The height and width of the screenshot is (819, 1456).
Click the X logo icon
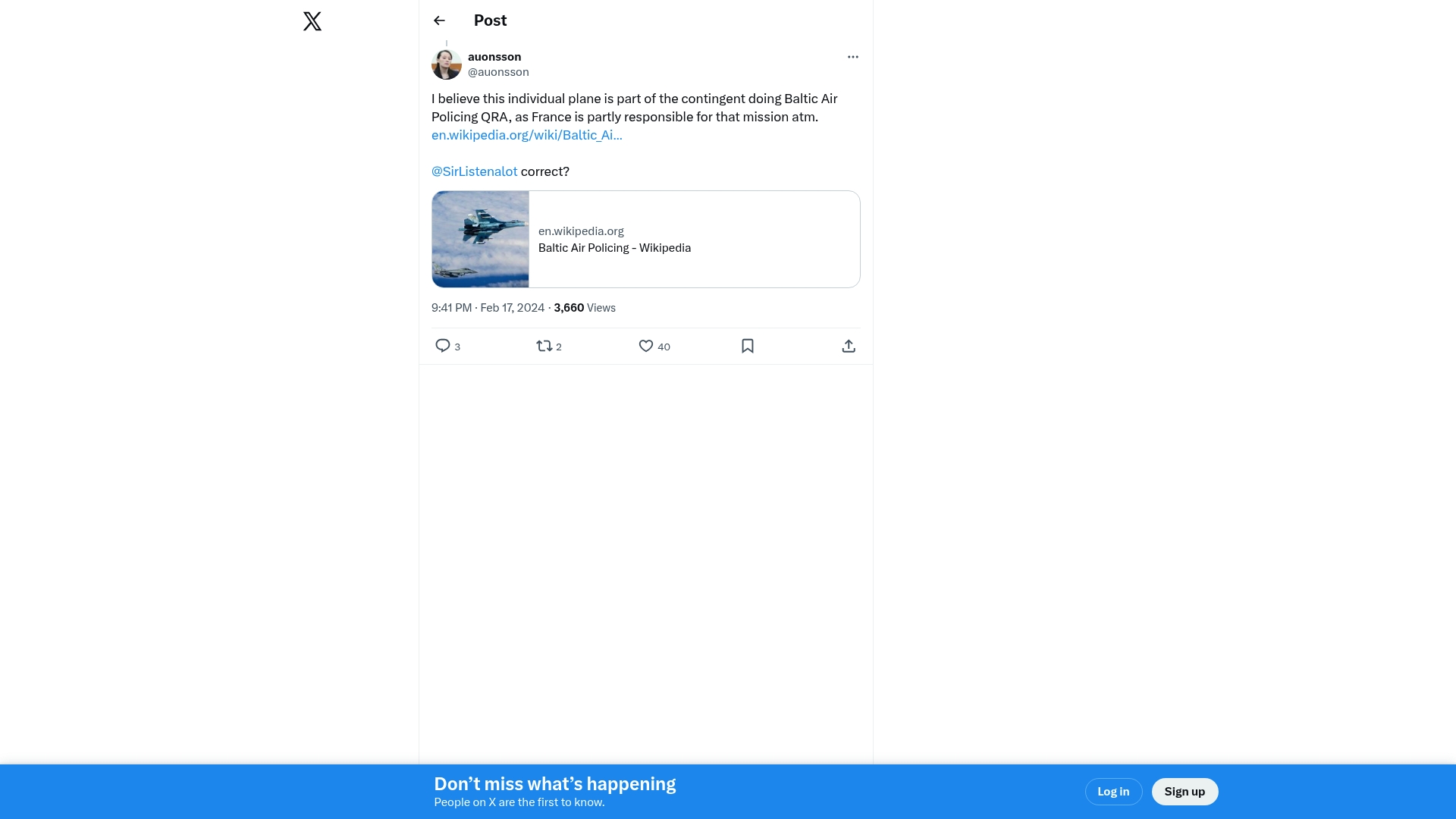pyautogui.click(x=312, y=21)
